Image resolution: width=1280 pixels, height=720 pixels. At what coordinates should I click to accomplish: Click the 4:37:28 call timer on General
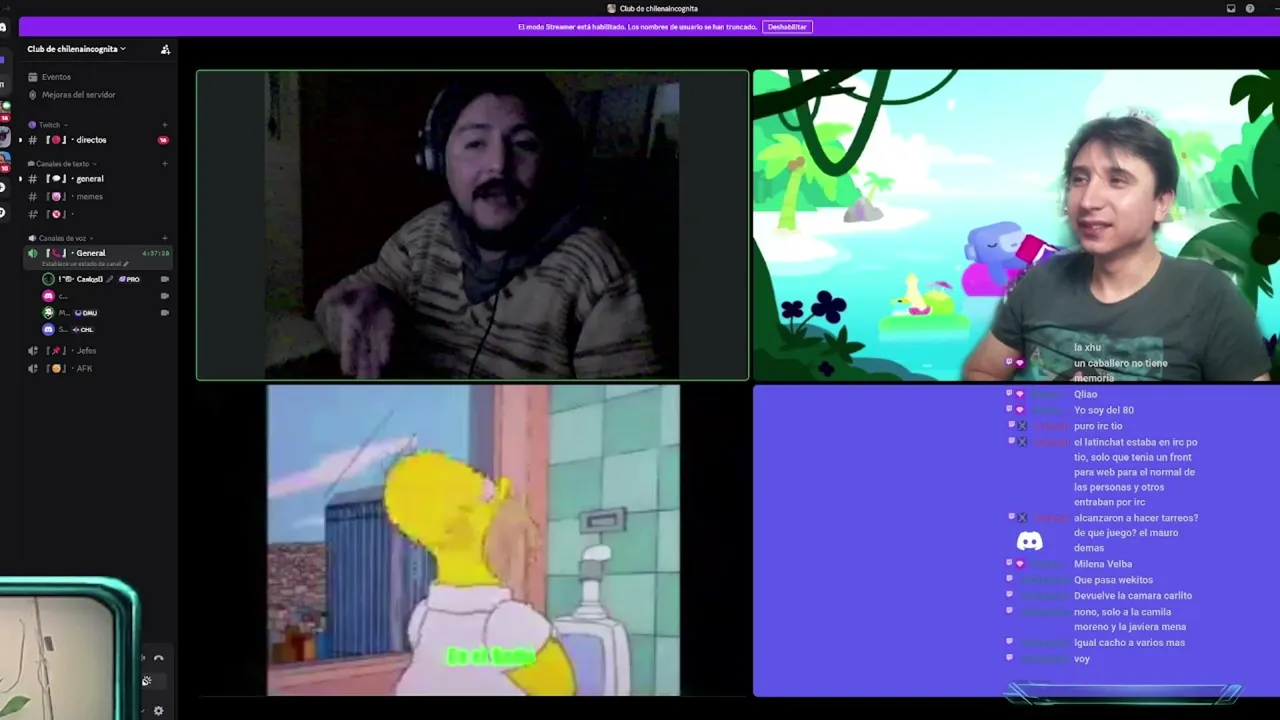click(x=156, y=254)
